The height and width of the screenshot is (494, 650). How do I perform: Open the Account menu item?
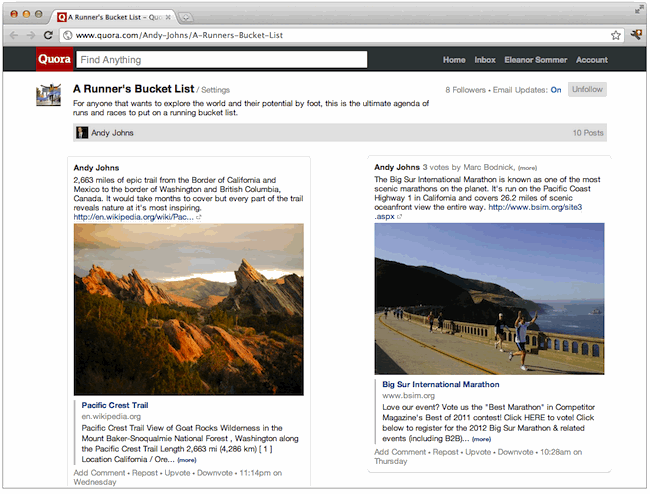click(x=592, y=60)
